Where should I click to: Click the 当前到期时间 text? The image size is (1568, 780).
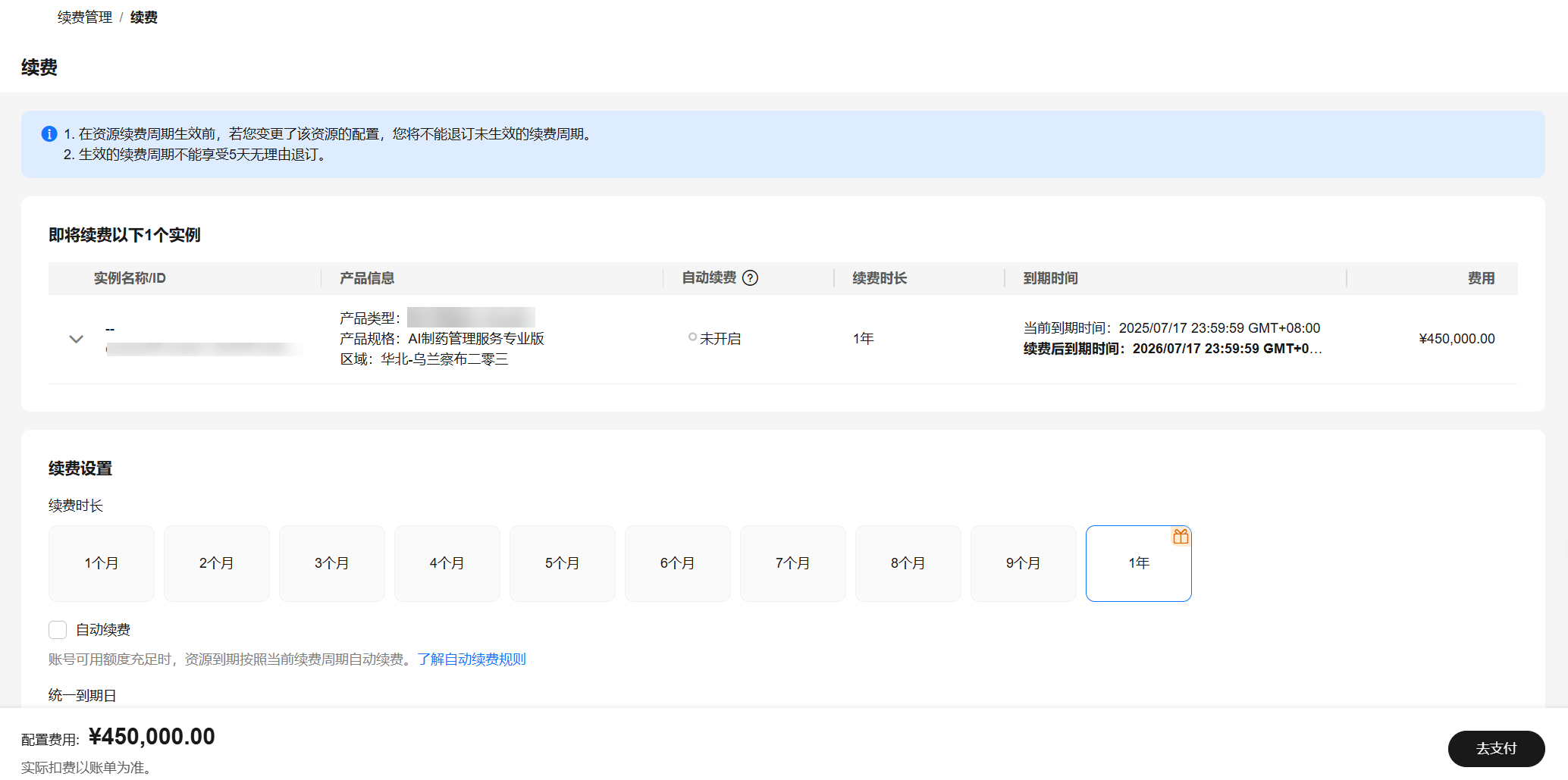click(x=1171, y=328)
